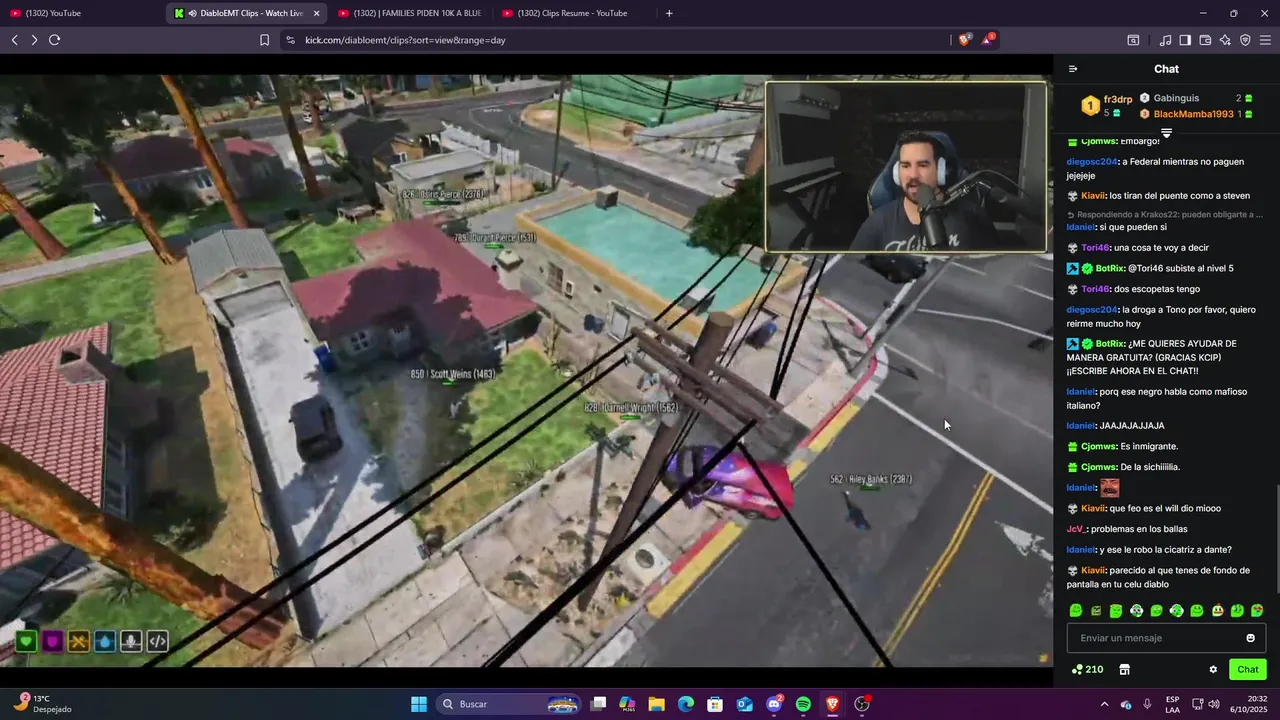Open Brave VPN shield icon
Screen dimensions: 1280x720
tap(1245, 40)
